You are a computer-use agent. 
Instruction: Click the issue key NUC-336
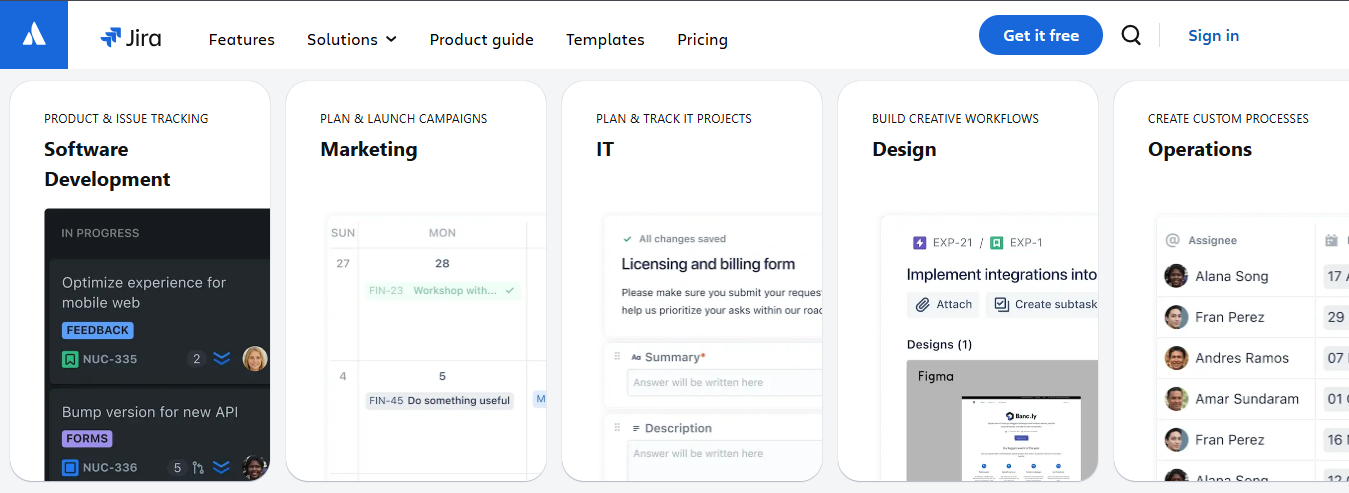point(110,467)
